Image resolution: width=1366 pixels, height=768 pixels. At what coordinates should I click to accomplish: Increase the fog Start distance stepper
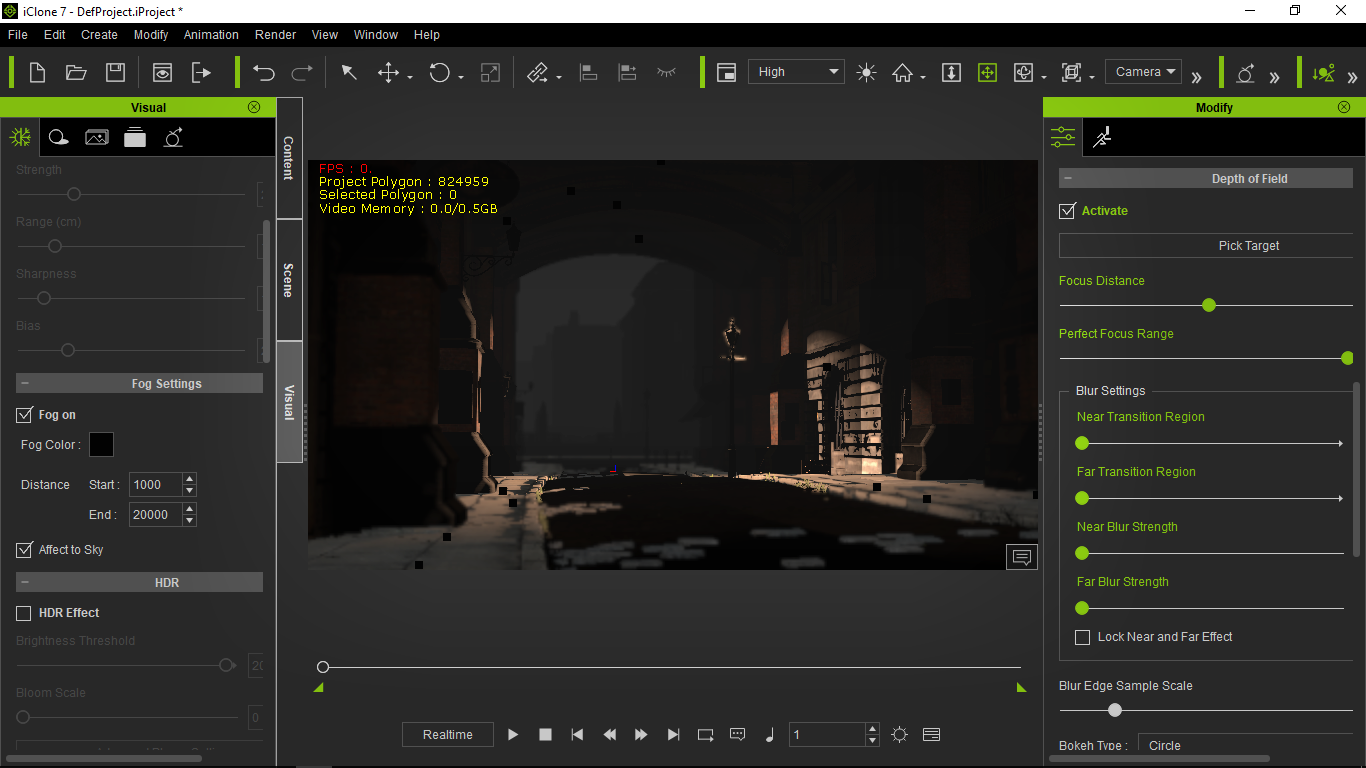[x=190, y=479]
